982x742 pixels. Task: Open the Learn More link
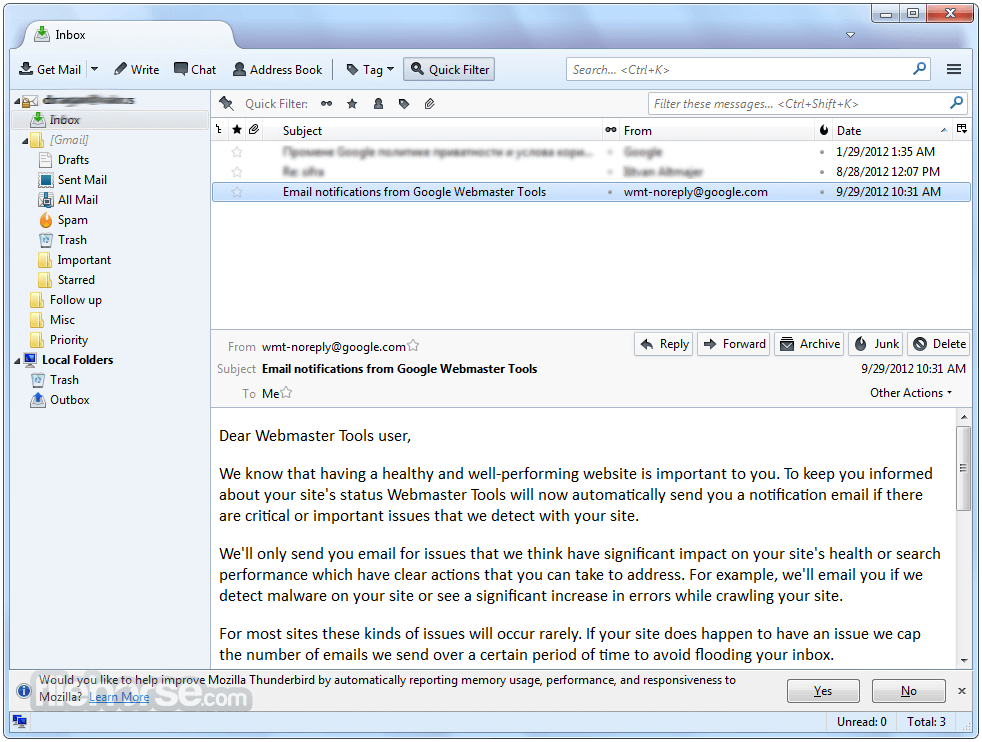pyautogui.click(x=119, y=697)
